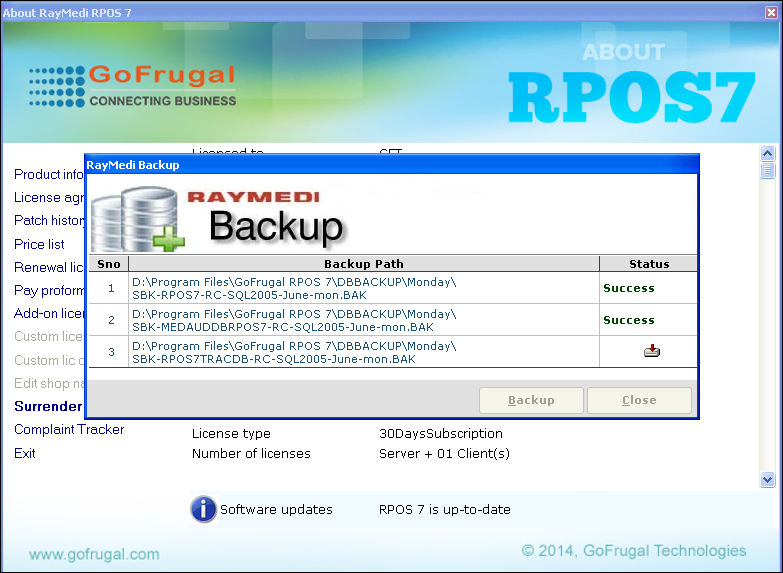
Task: Open the Patch history link
Action: (x=49, y=220)
